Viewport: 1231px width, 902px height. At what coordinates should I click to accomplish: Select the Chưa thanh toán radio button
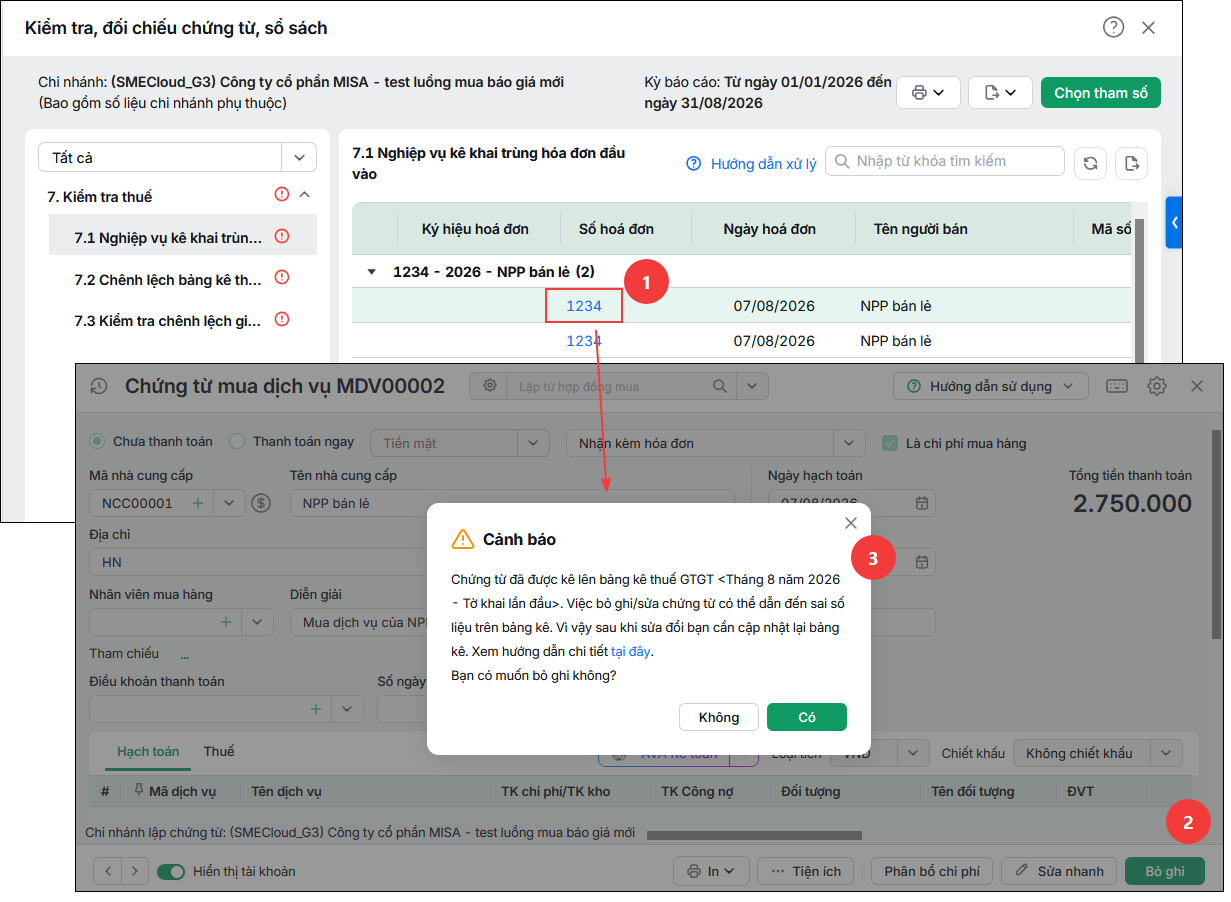pos(97,441)
